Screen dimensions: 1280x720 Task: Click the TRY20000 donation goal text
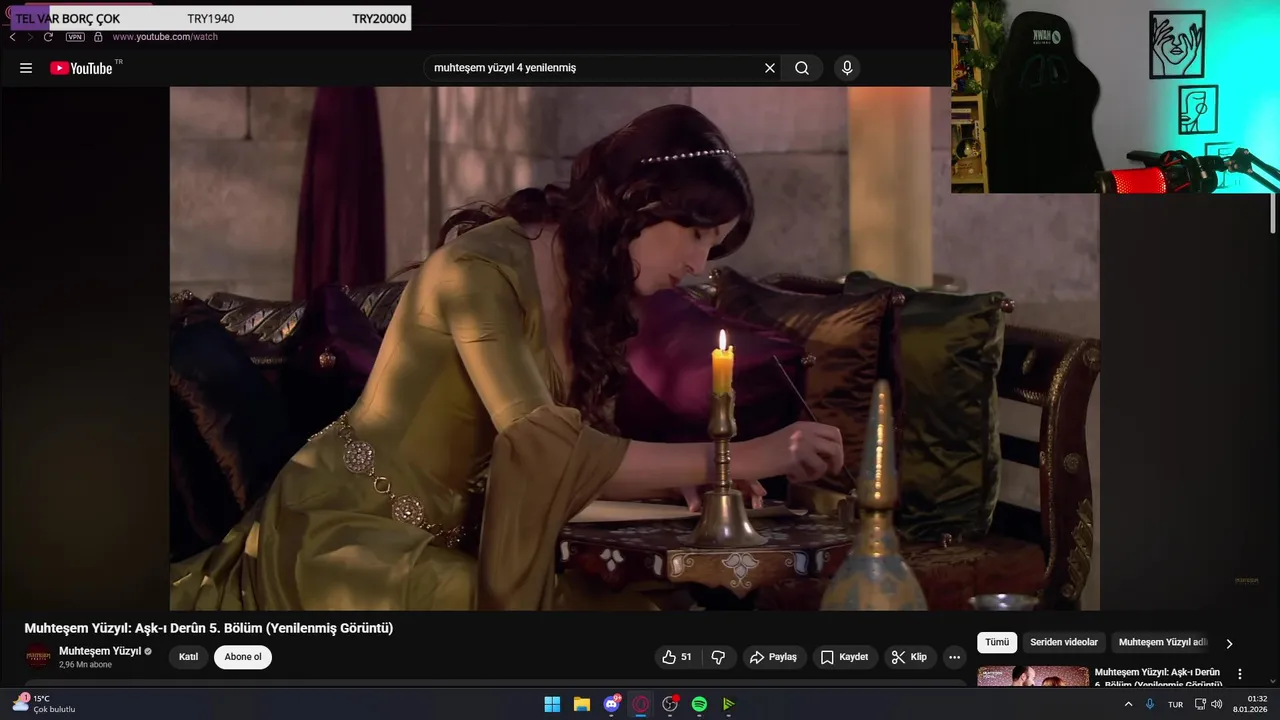(379, 19)
